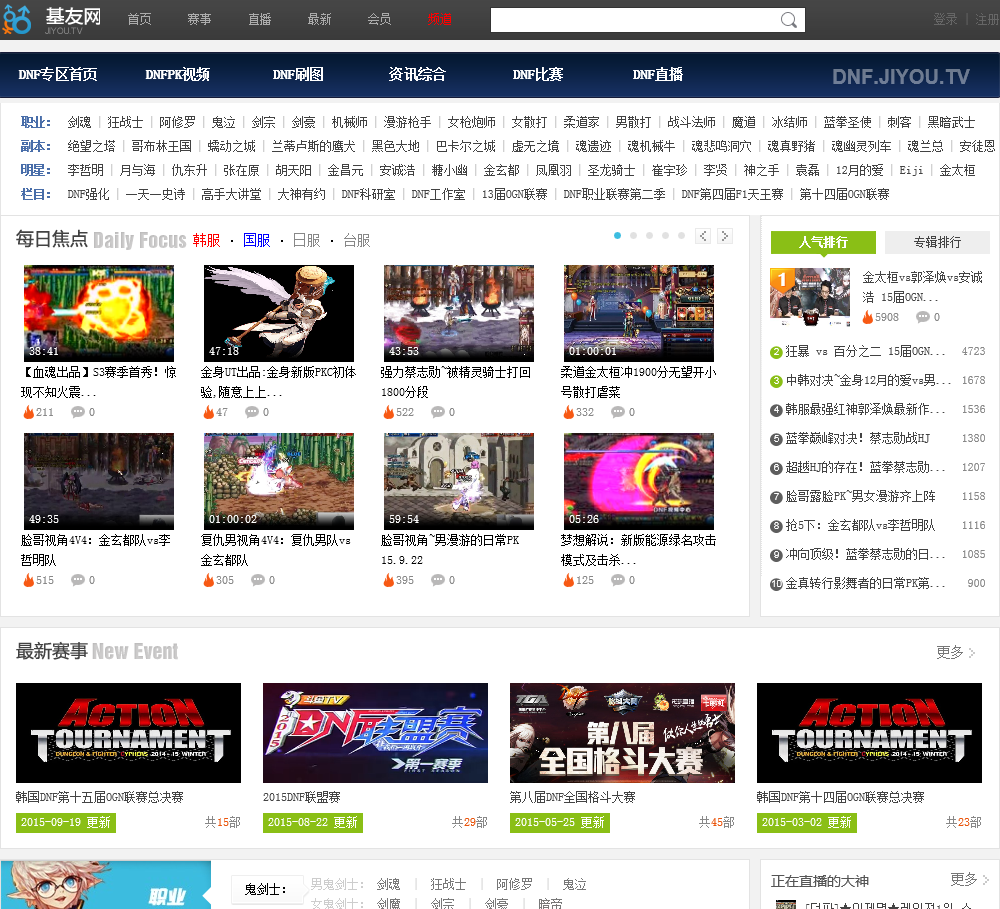Select 国服 server filter
The height and width of the screenshot is (909, 1000).
(256, 240)
